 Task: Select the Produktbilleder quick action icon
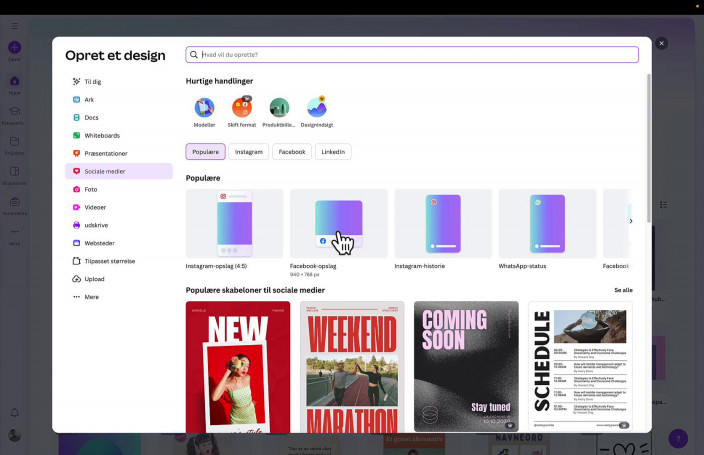point(279,107)
